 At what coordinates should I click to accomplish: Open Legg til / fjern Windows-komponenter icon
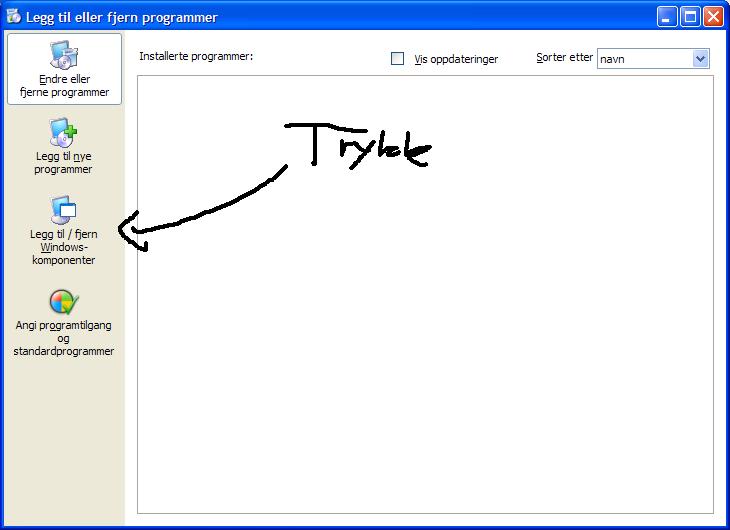[63, 210]
